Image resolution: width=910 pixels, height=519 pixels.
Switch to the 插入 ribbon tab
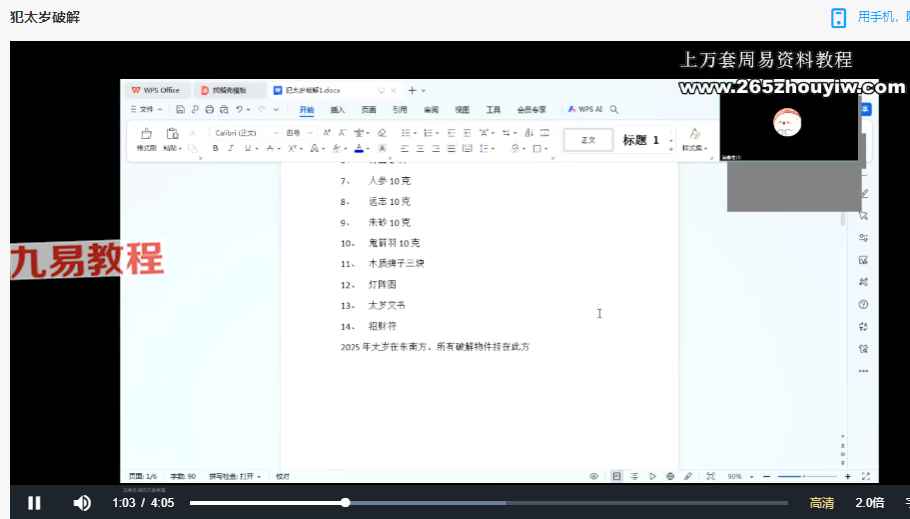(x=337, y=110)
